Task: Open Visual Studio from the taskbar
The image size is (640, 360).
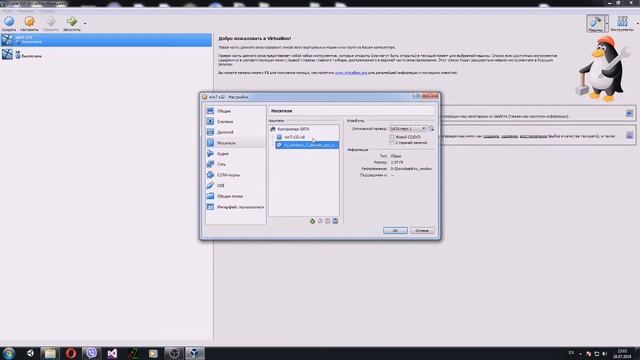Action: [112, 353]
